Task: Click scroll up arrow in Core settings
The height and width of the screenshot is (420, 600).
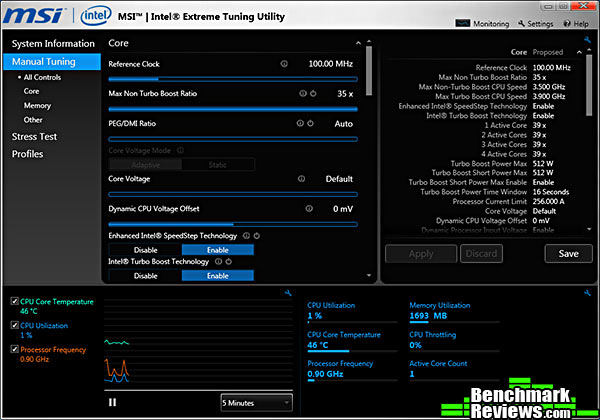Action: (x=369, y=41)
